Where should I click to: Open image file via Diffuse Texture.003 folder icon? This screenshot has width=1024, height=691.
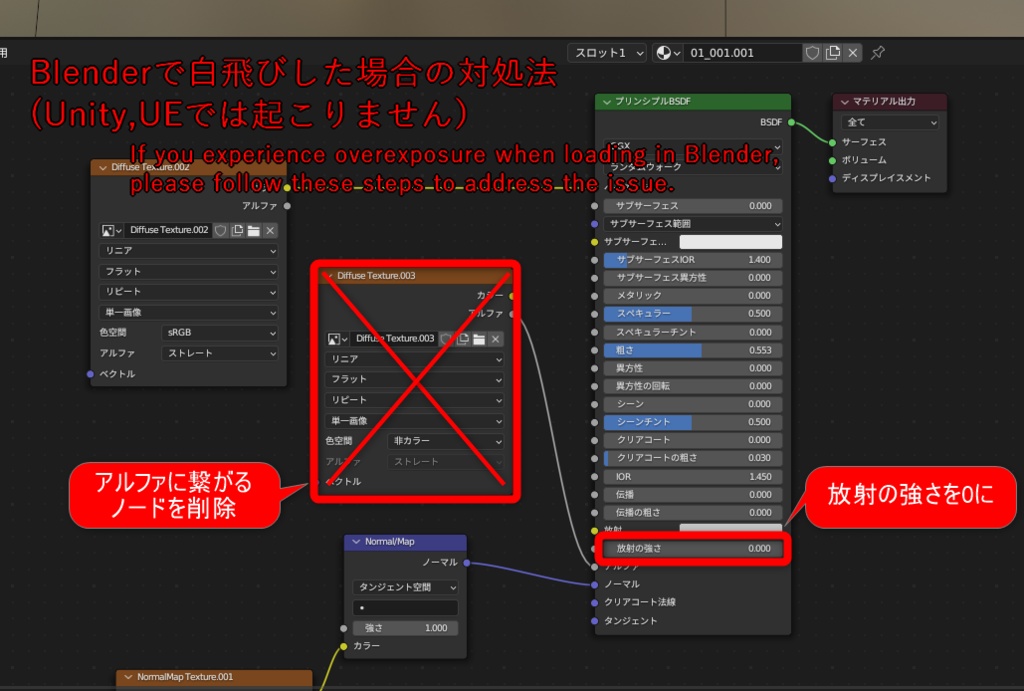(x=479, y=339)
